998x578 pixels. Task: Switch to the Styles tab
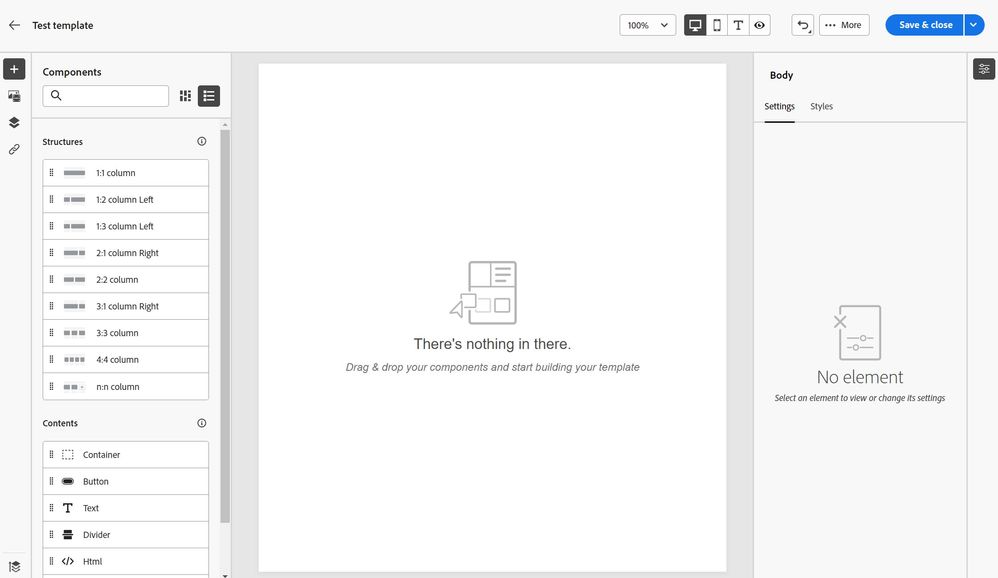[x=821, y=106]
